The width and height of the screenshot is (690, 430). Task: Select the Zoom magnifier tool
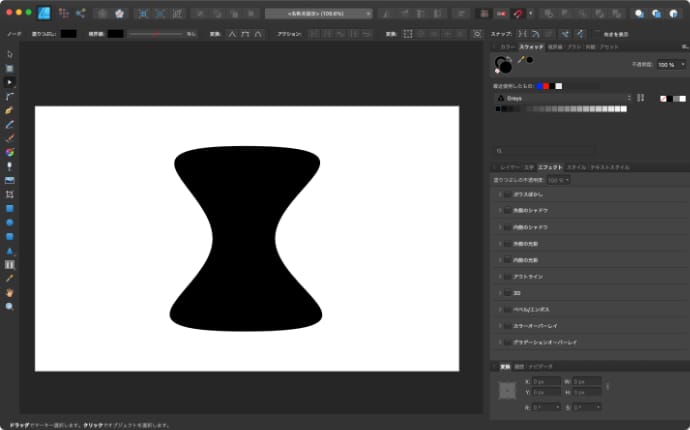pyautogui.click(x=10, y=306)
